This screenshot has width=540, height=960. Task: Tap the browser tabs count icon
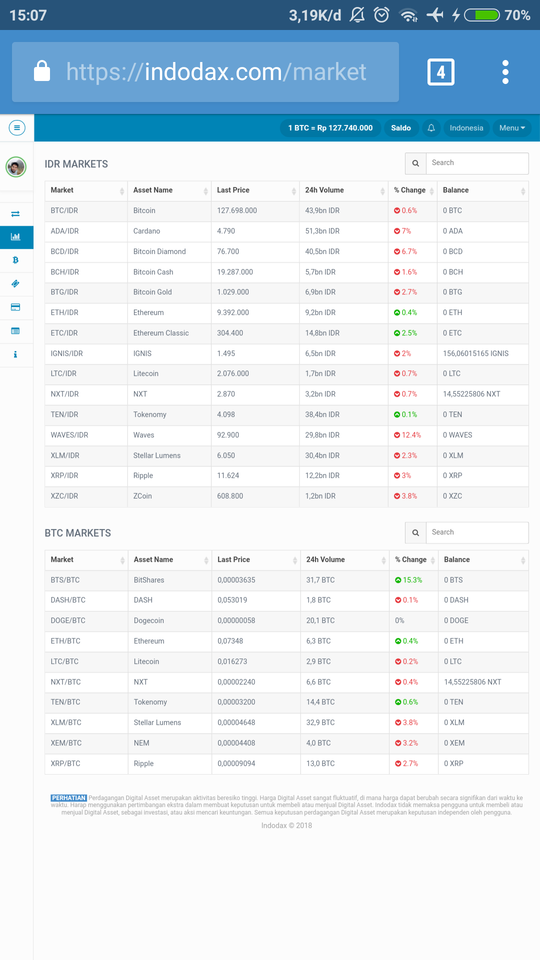coord(441,72)
